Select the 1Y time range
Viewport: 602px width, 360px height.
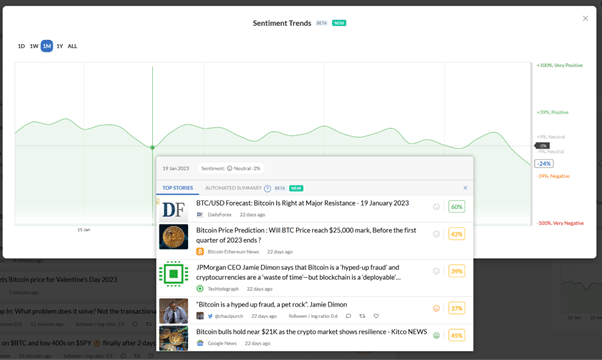pyautogui.click(x=60, y=46)
